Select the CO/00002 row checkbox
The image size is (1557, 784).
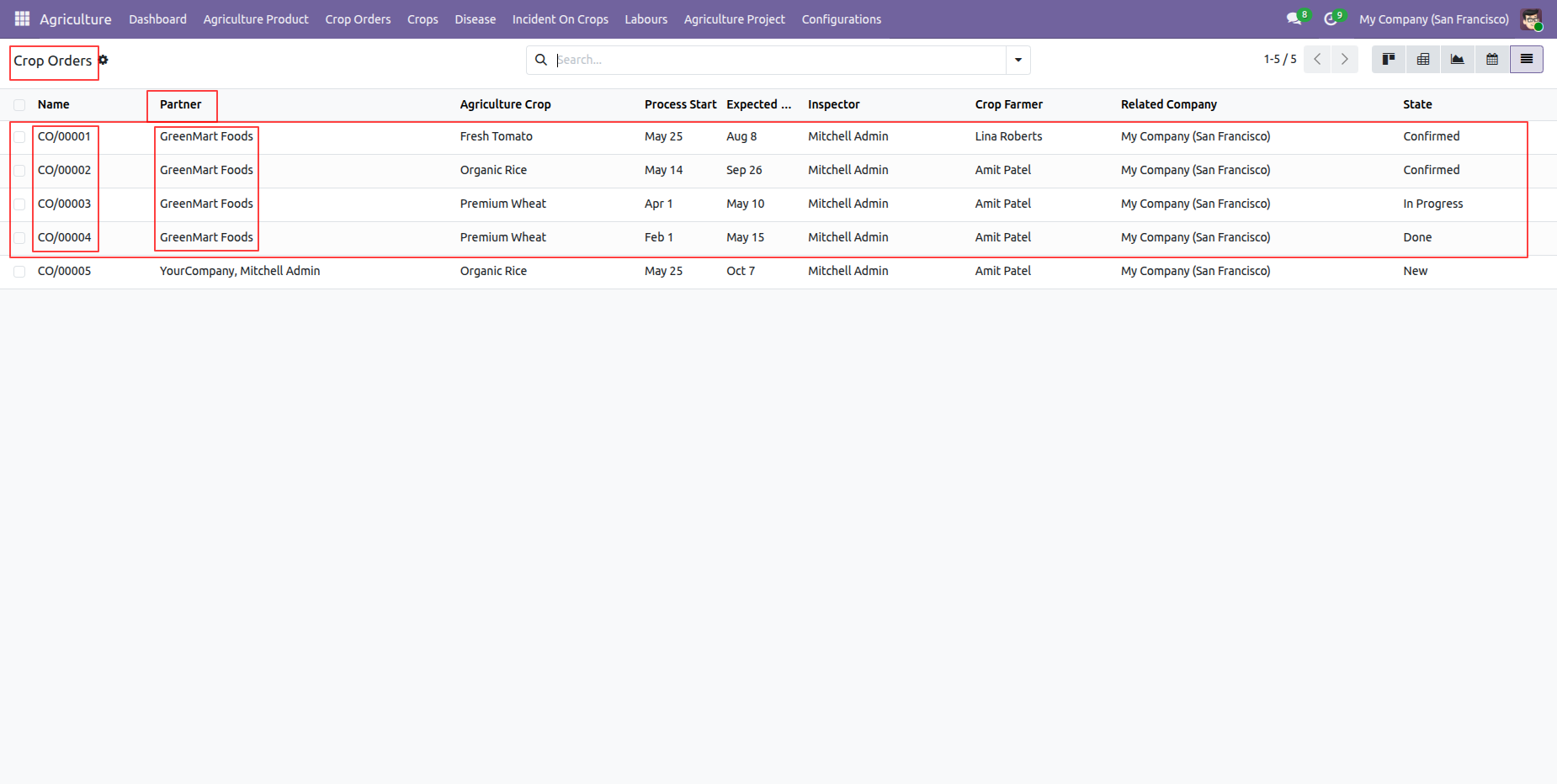[x=19, y=171]
